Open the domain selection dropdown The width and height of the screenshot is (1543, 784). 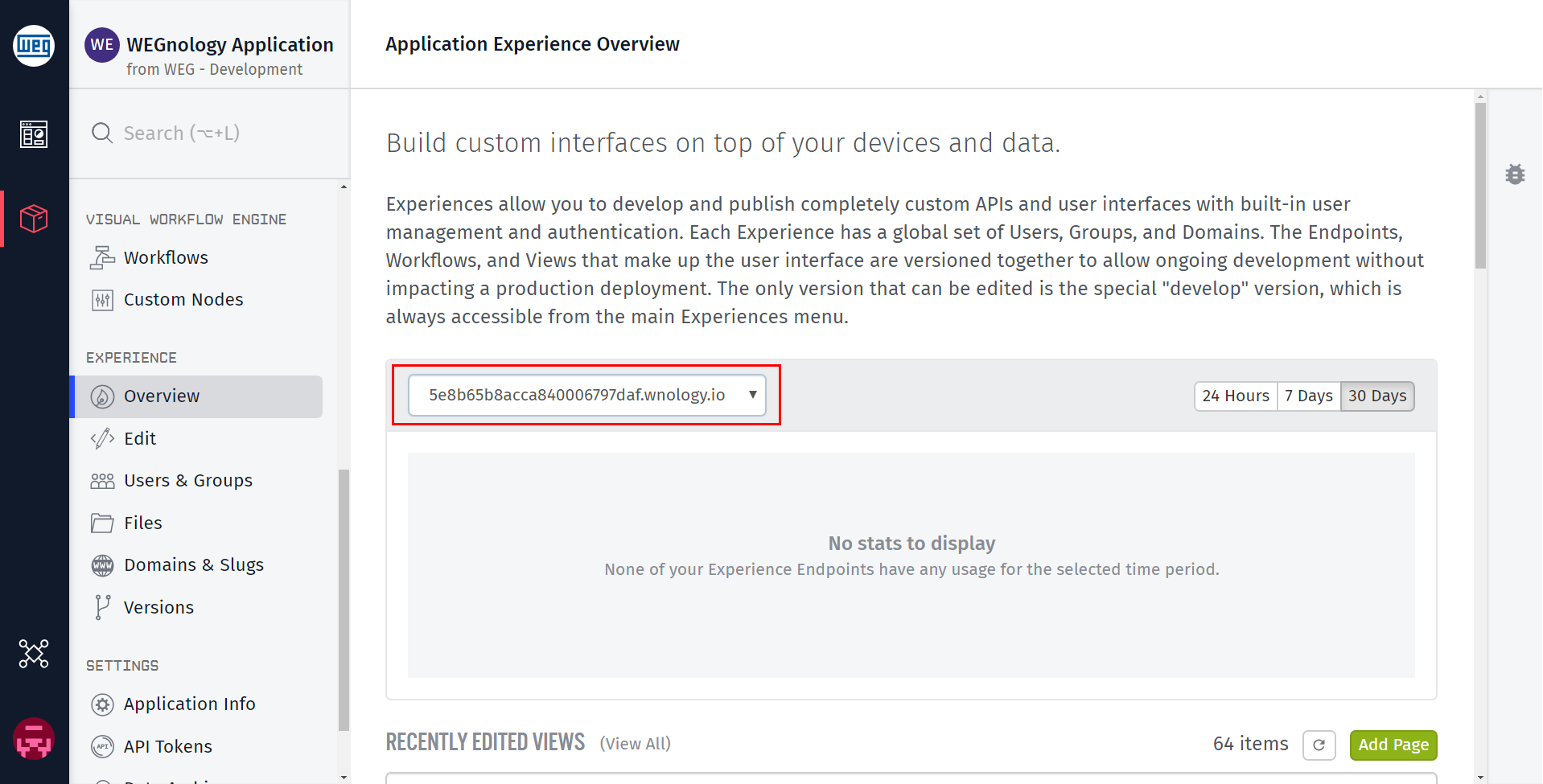coord(586,395)
